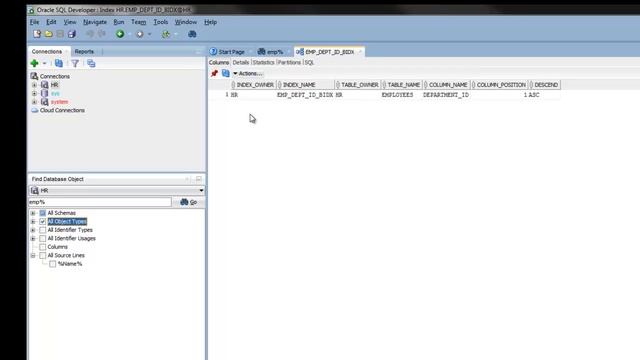Select the EMPLOYEES table name cell
Screen dimensions: 640x360
tap(402, 95)
